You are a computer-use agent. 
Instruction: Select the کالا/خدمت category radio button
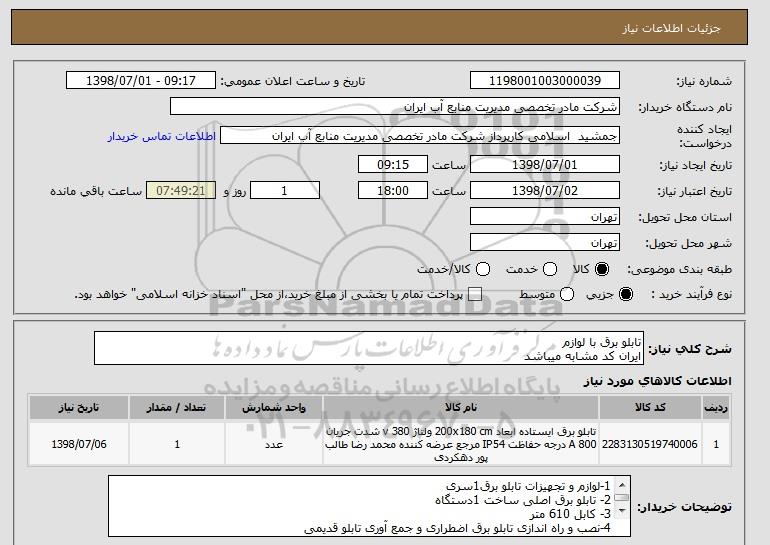pyautogui.click(x=483, y=269)
